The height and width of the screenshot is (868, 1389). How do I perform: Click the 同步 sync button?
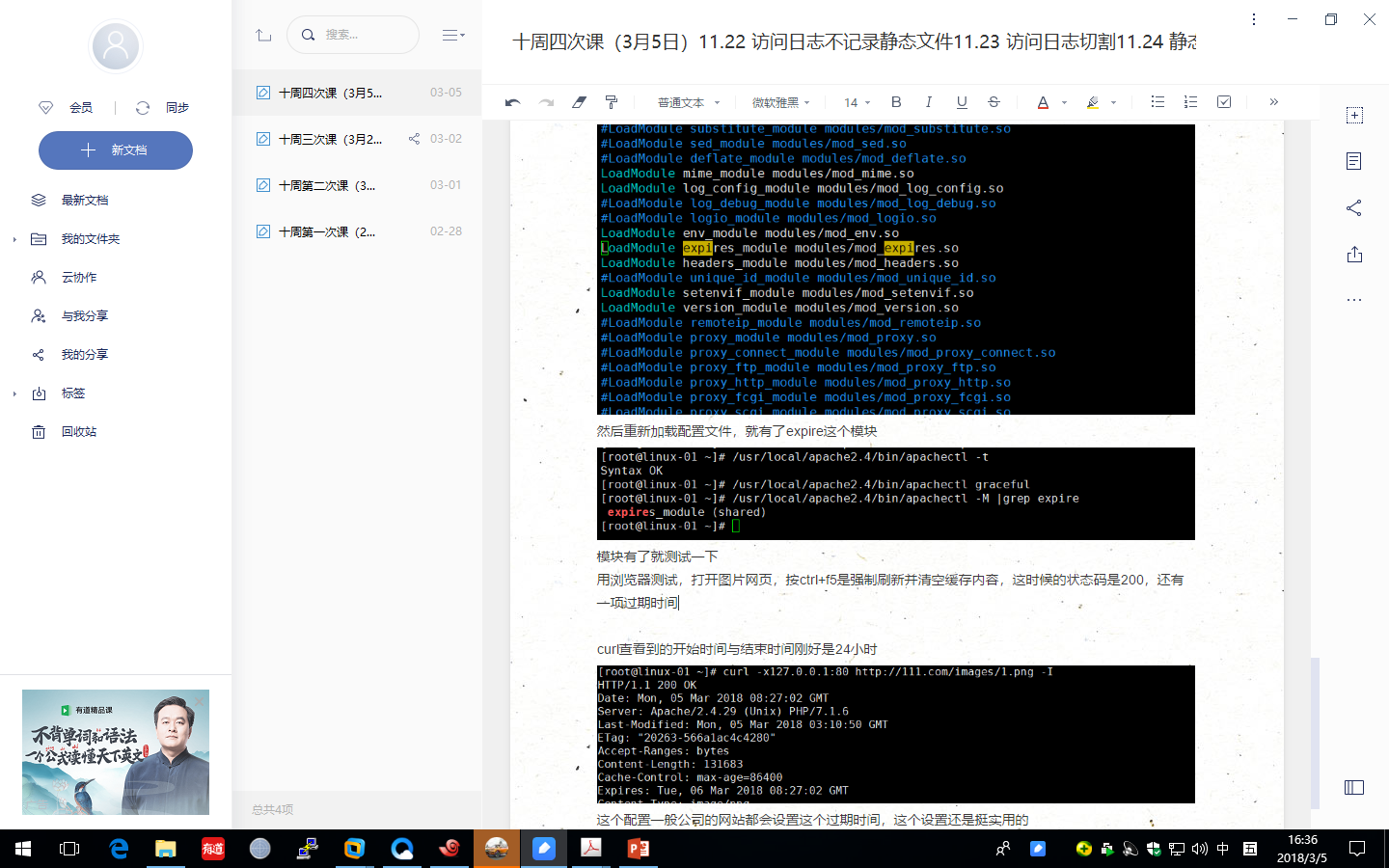(x=162, y=108)
